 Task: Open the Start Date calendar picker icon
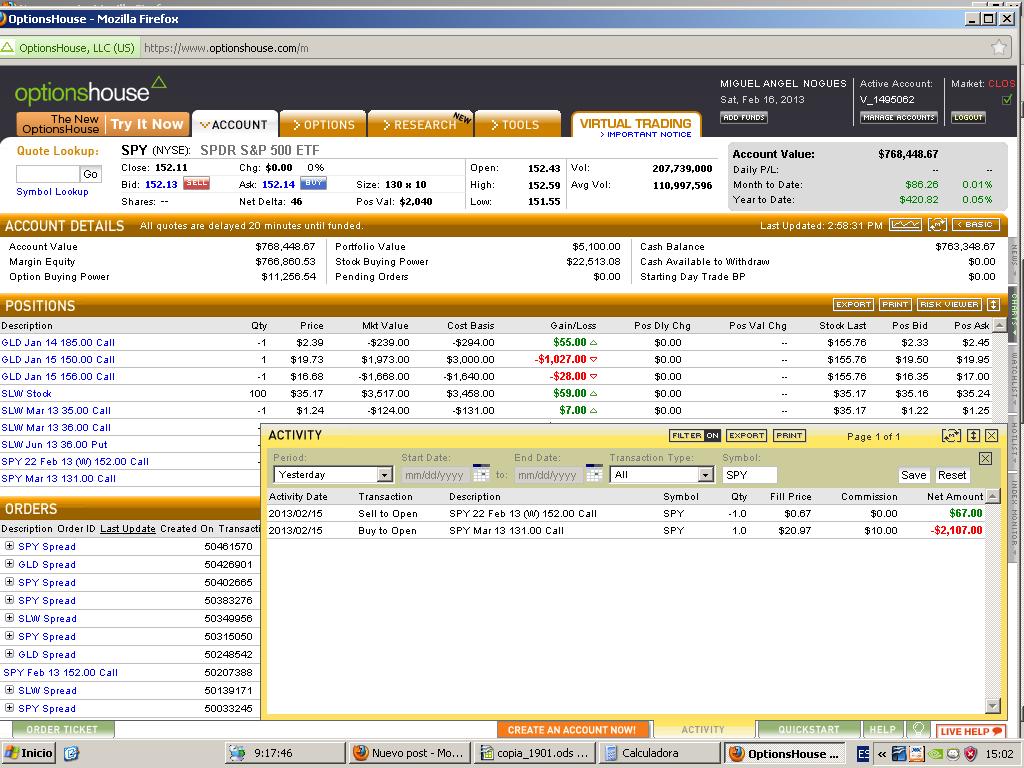click(481, 474)
